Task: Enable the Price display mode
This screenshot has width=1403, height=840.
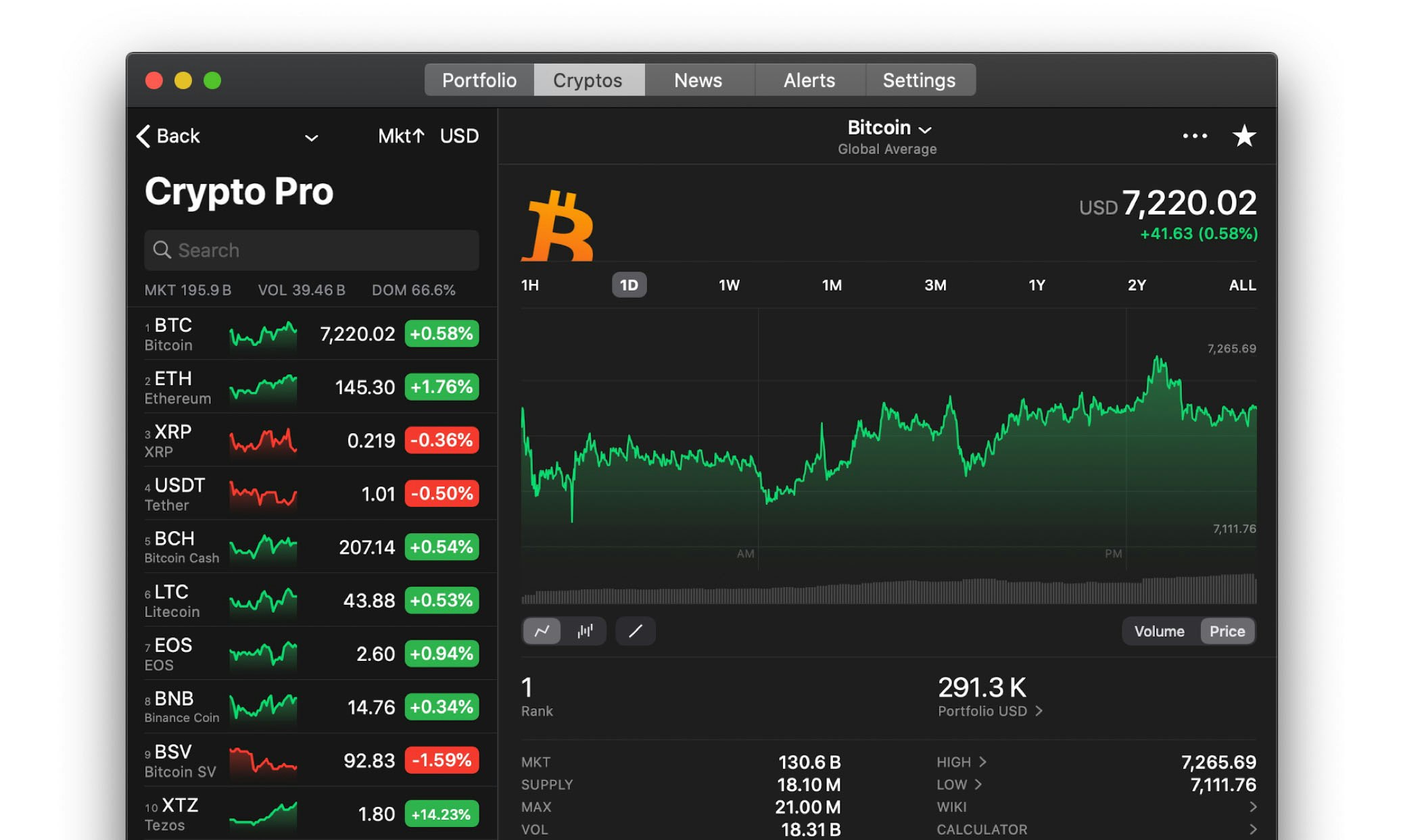Action: tap(1227, 631)
